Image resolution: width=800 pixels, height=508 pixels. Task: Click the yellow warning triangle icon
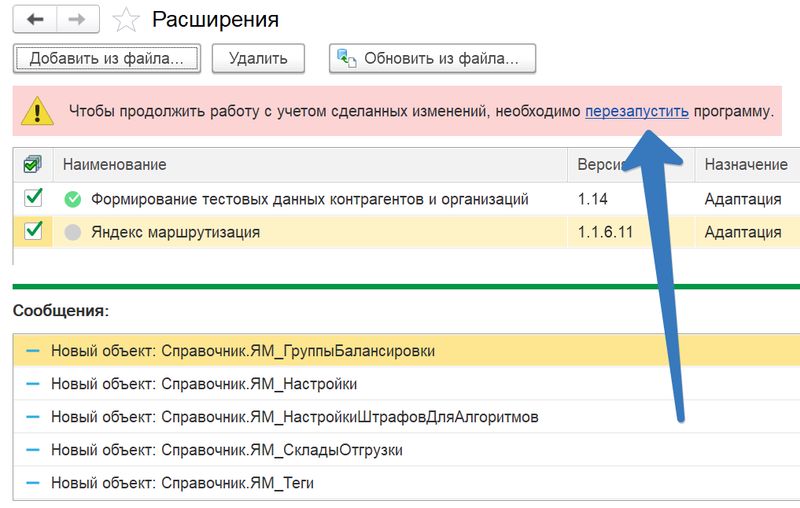[x=37, y=111]
